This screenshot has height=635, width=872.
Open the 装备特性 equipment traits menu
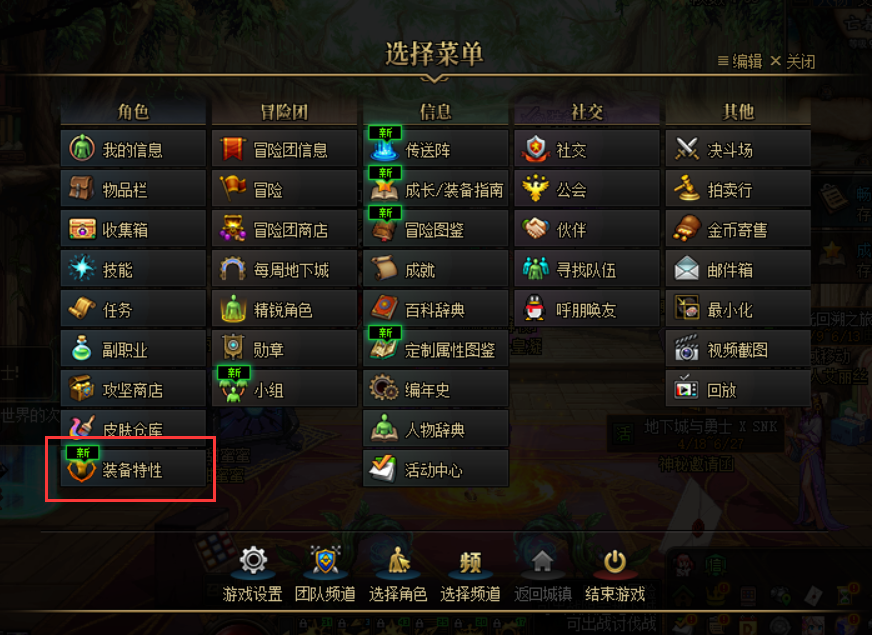tap(133, 470)
